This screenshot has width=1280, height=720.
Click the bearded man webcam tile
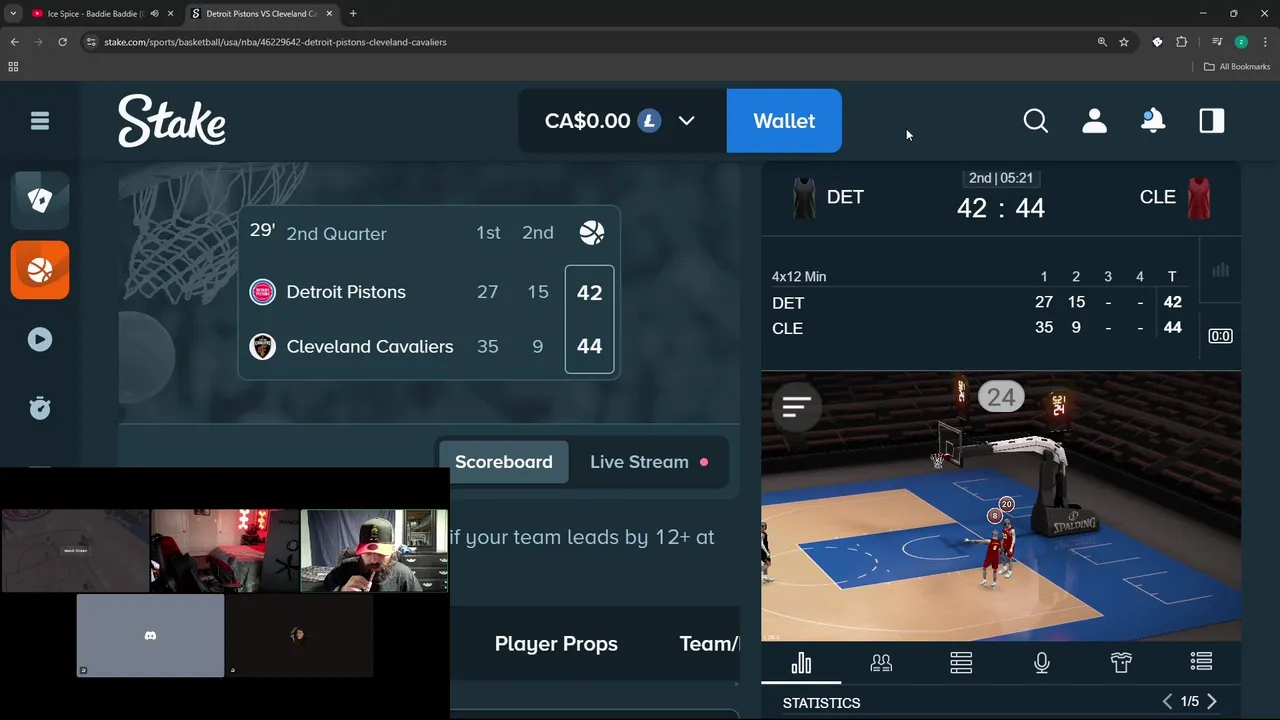[374, 551]
